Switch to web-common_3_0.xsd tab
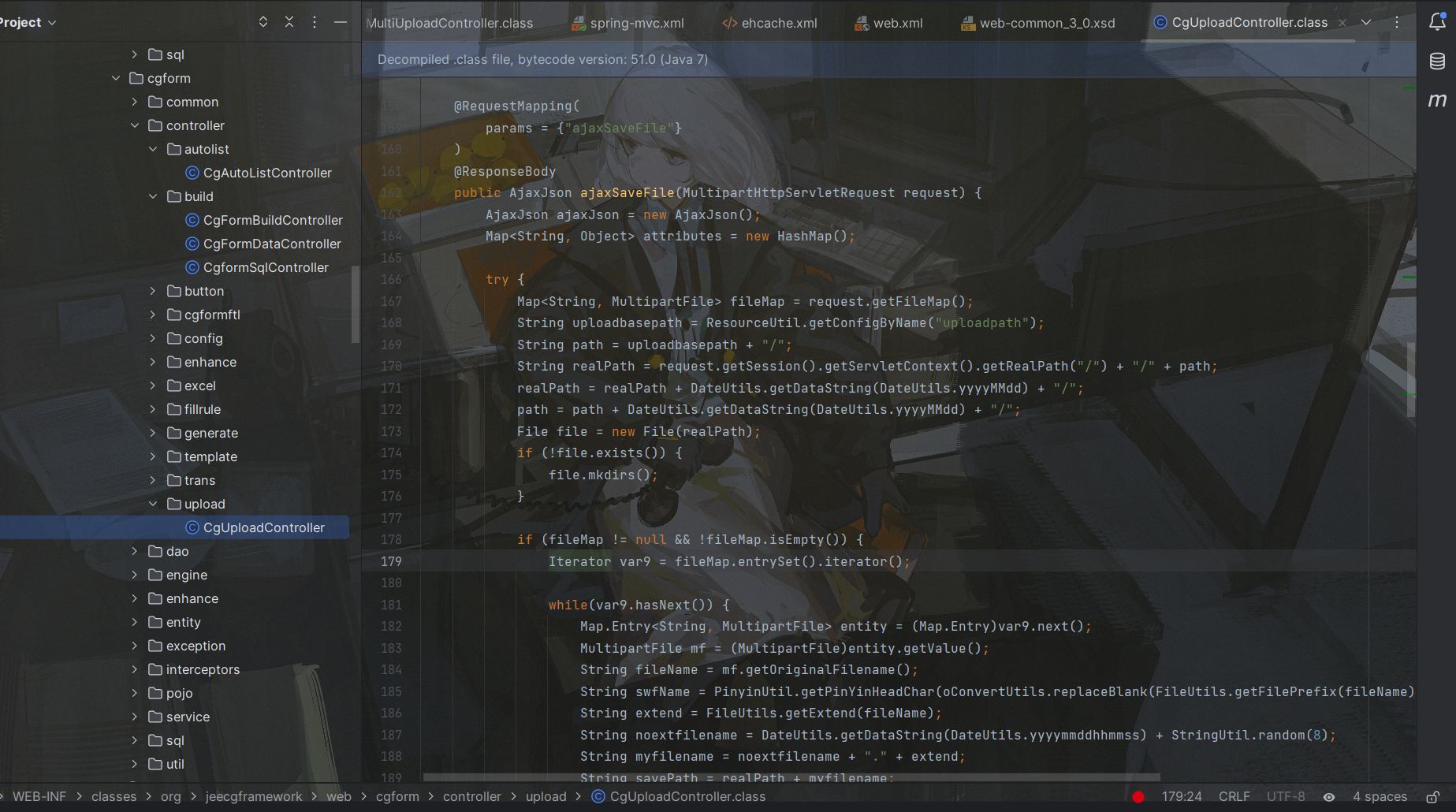 tap(1037, 23)
